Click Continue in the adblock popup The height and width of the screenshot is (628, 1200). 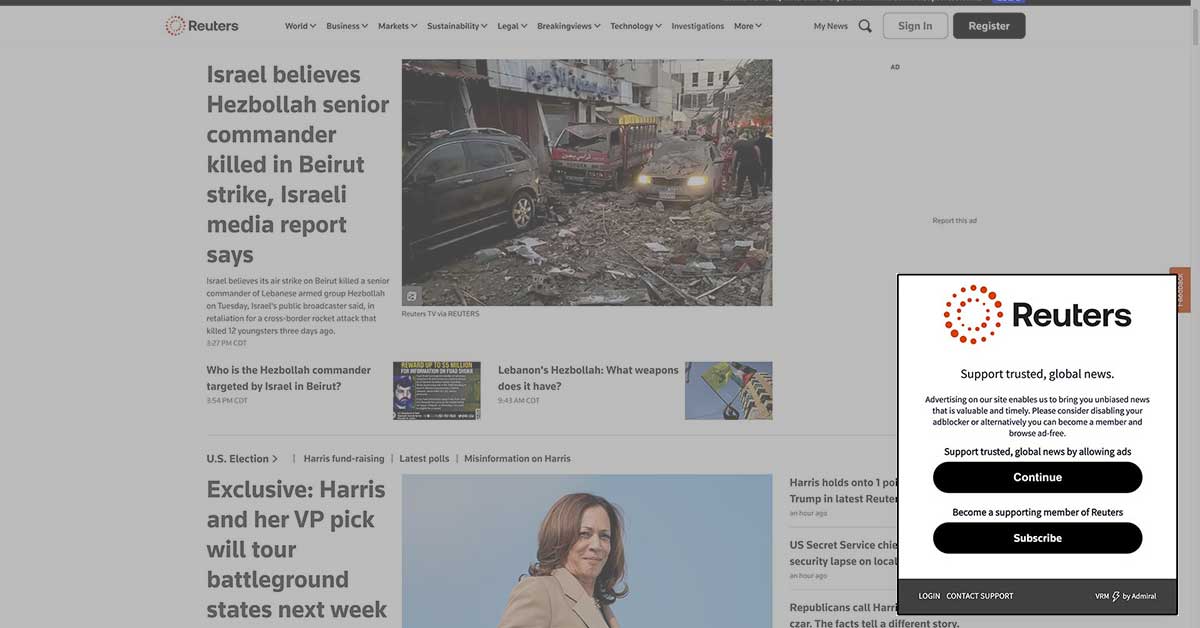pyautogui.click(x=1037, y=477)
